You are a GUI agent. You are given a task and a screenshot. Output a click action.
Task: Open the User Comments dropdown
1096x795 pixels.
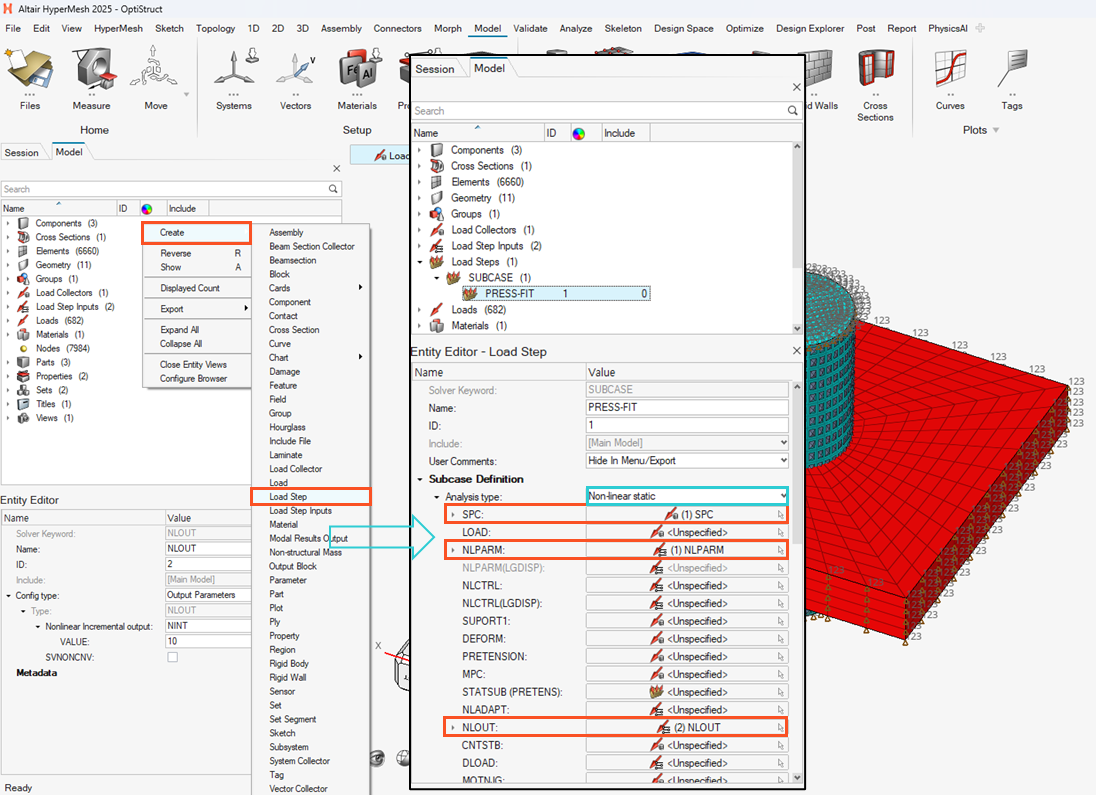pos(784,461)
